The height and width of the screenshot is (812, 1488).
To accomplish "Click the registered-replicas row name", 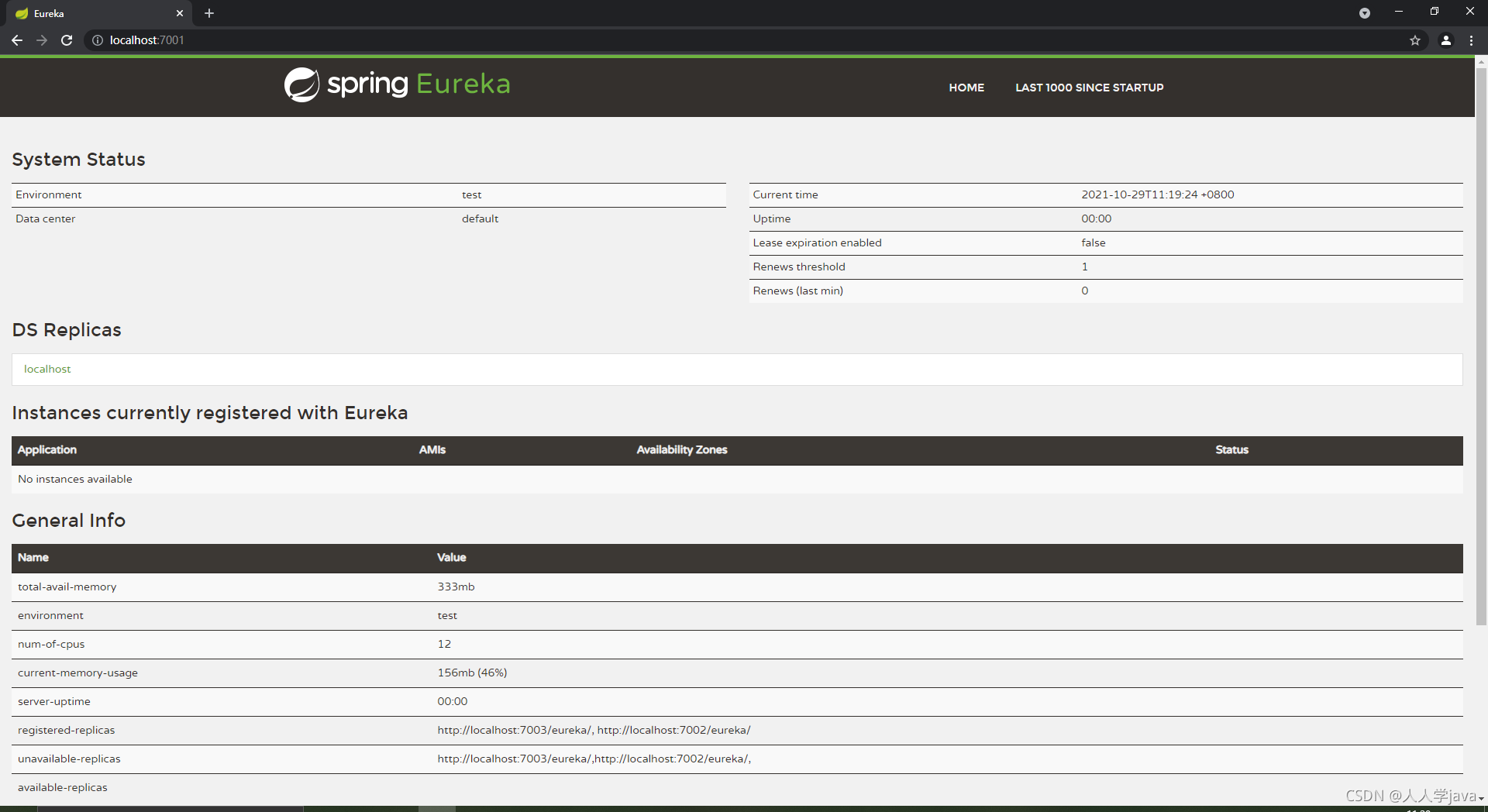I will (67, 730).
